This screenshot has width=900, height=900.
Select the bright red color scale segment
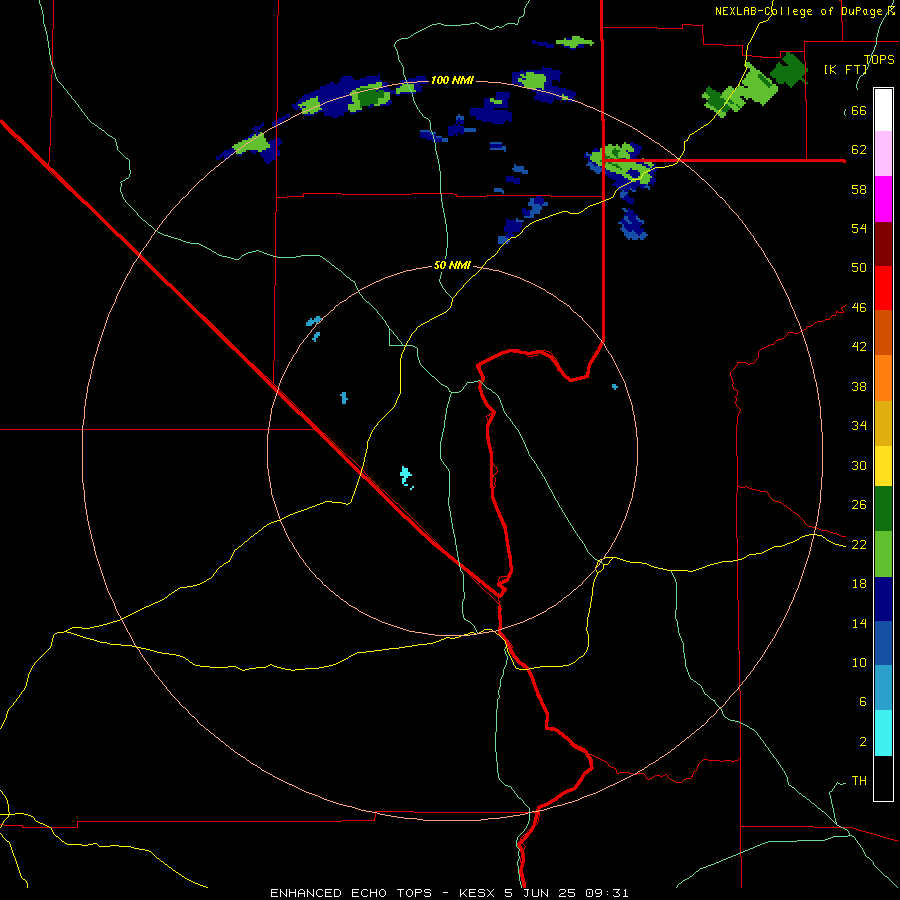click(883, 288)
